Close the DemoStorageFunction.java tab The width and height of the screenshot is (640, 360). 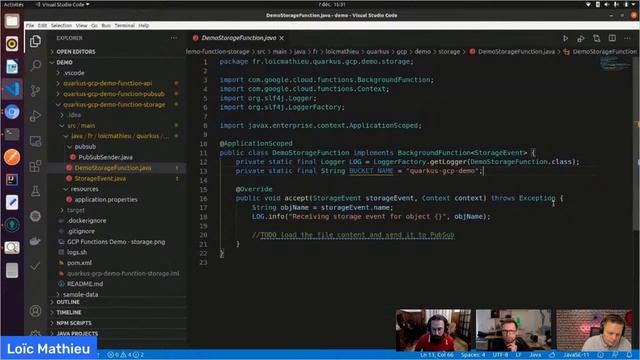(282, 38)
